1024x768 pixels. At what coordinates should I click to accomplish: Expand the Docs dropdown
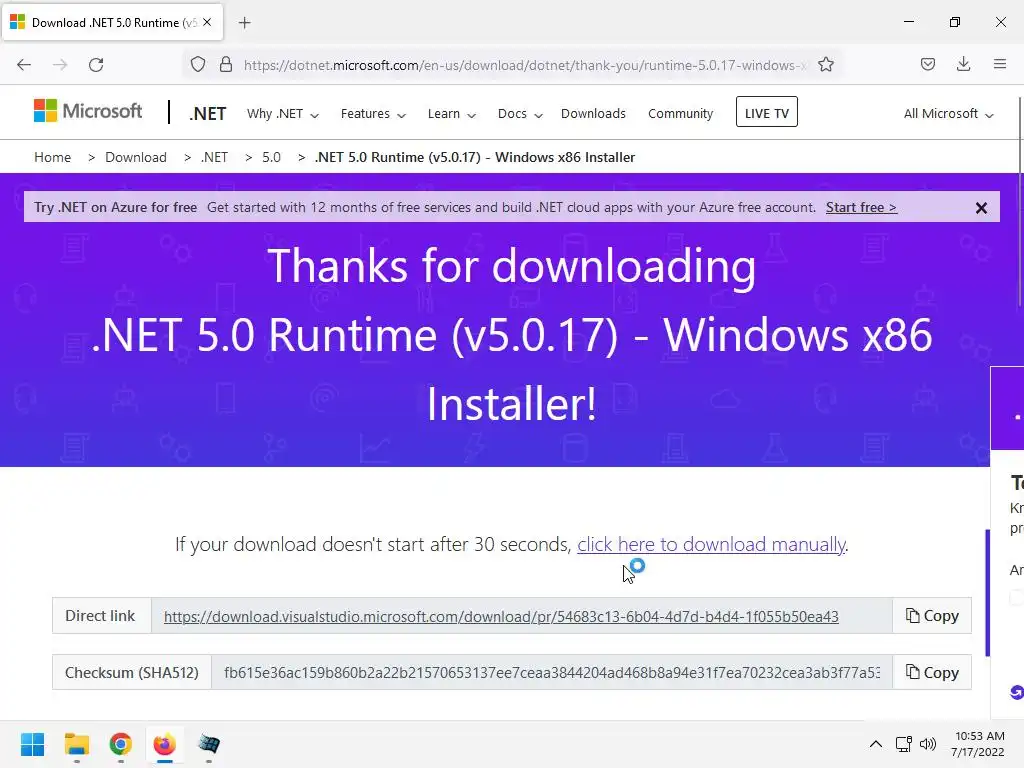pyautogui.click(x=520, y=114)
